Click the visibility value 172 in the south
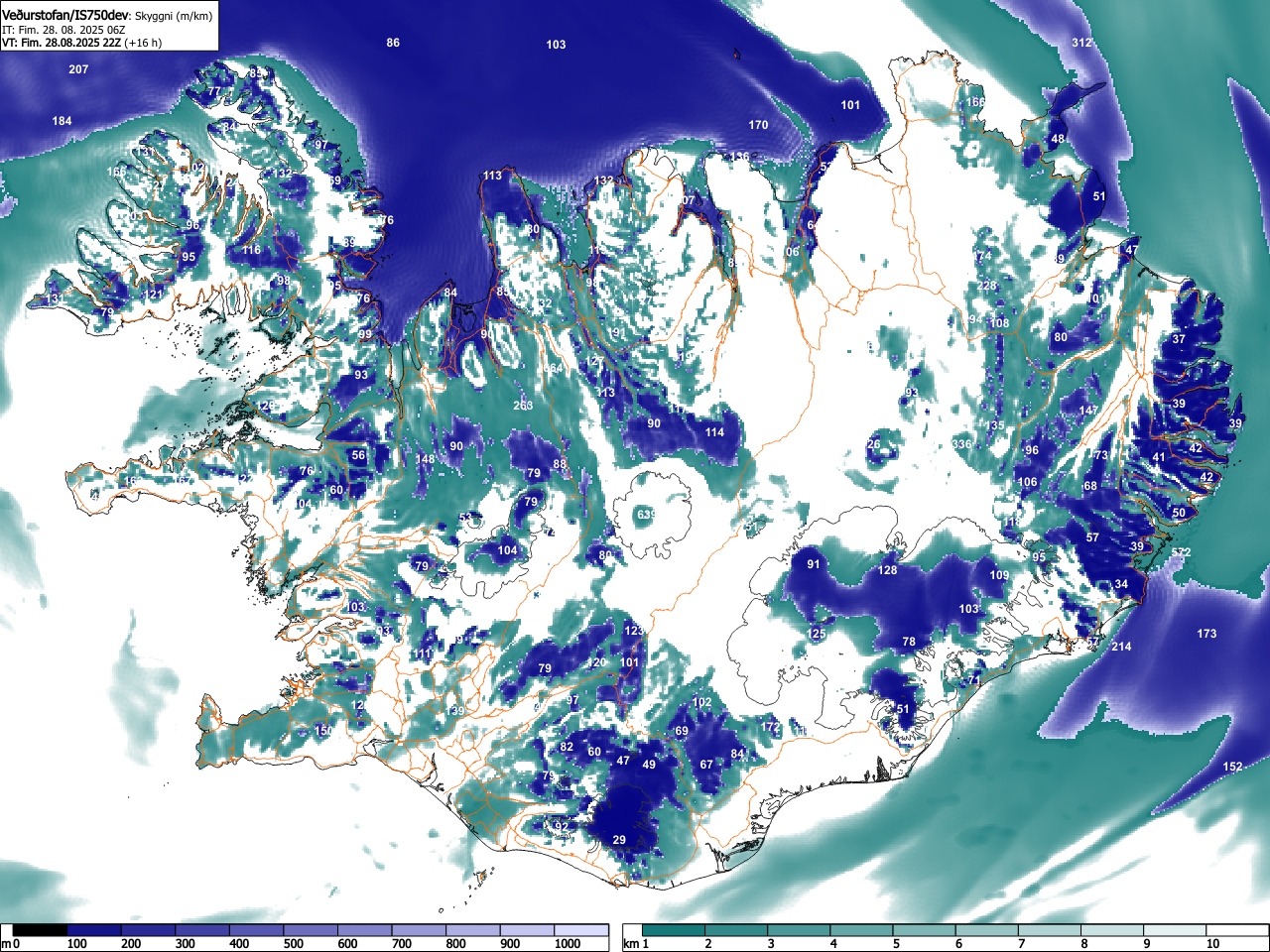This screenshot has width=1270, height=952. click(x=770, y=727)
